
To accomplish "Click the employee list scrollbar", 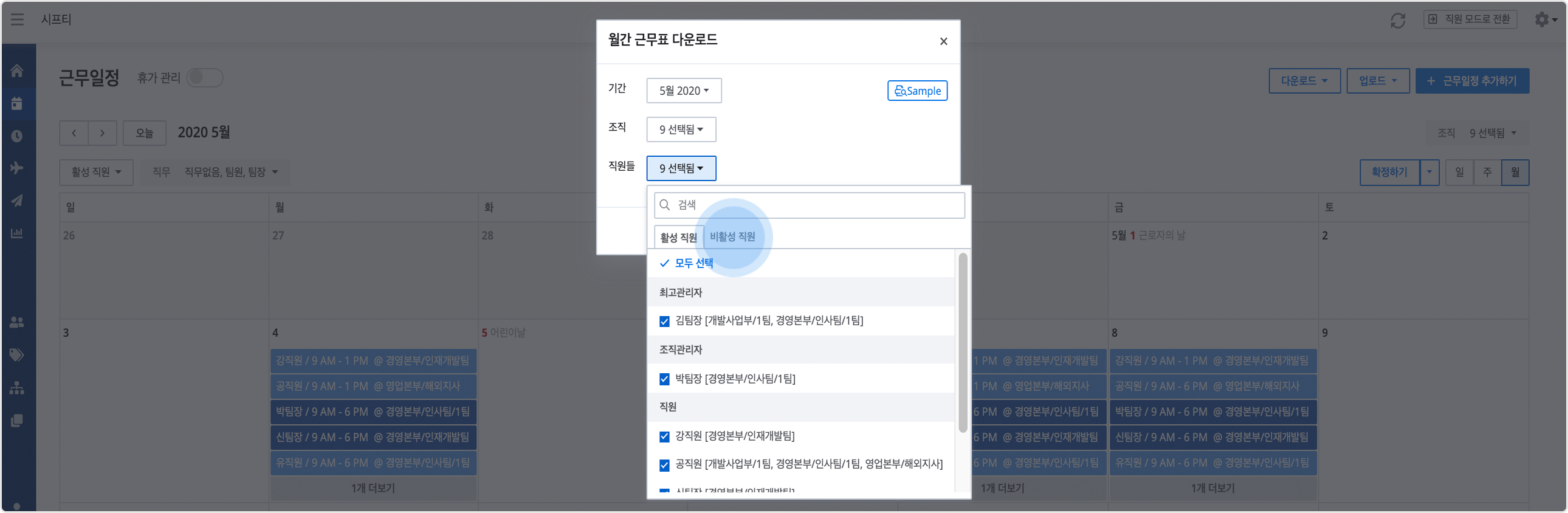I will [962, 343].
